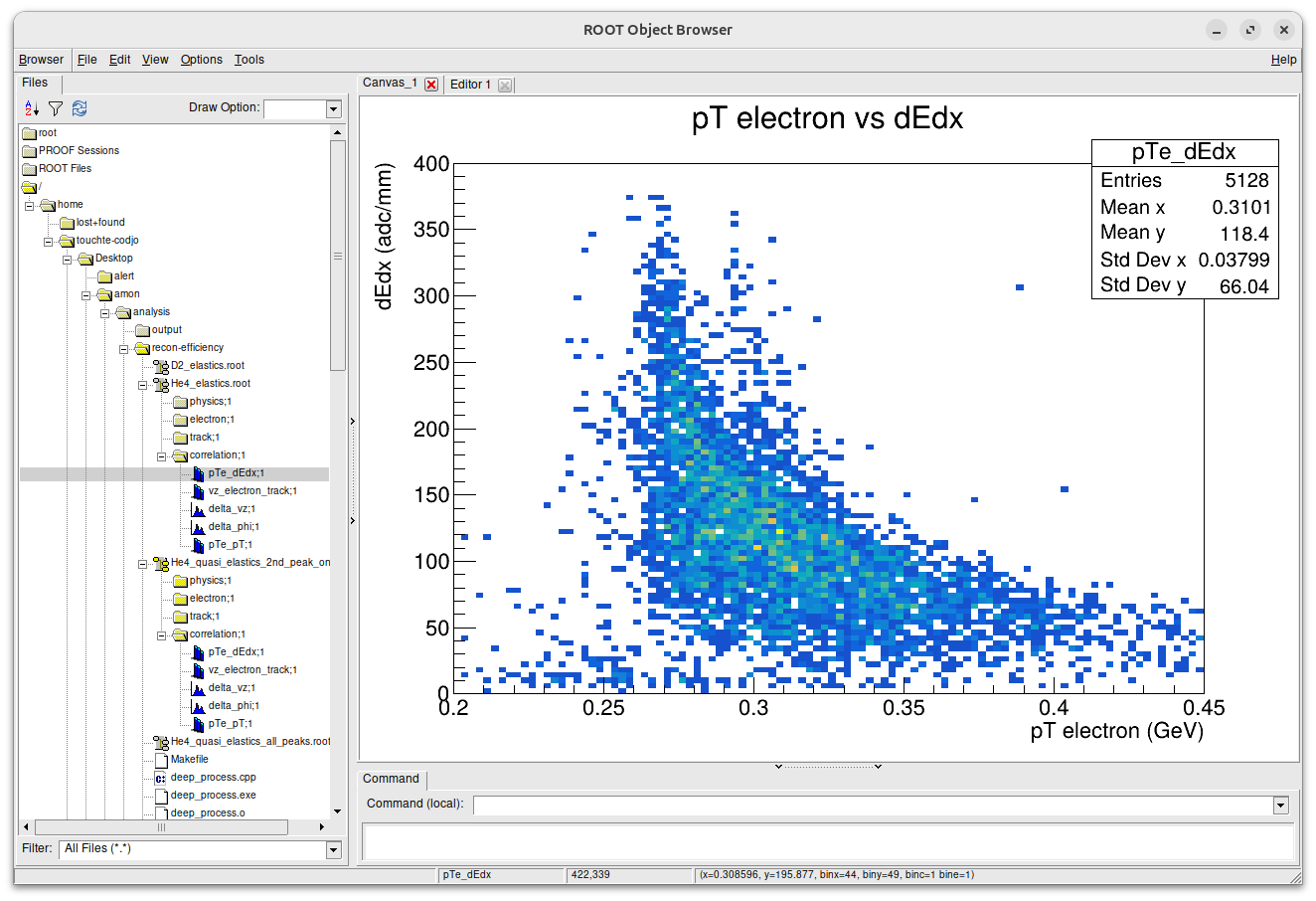
Task: Select the root folder icon
Action: [x=29, y=133]
